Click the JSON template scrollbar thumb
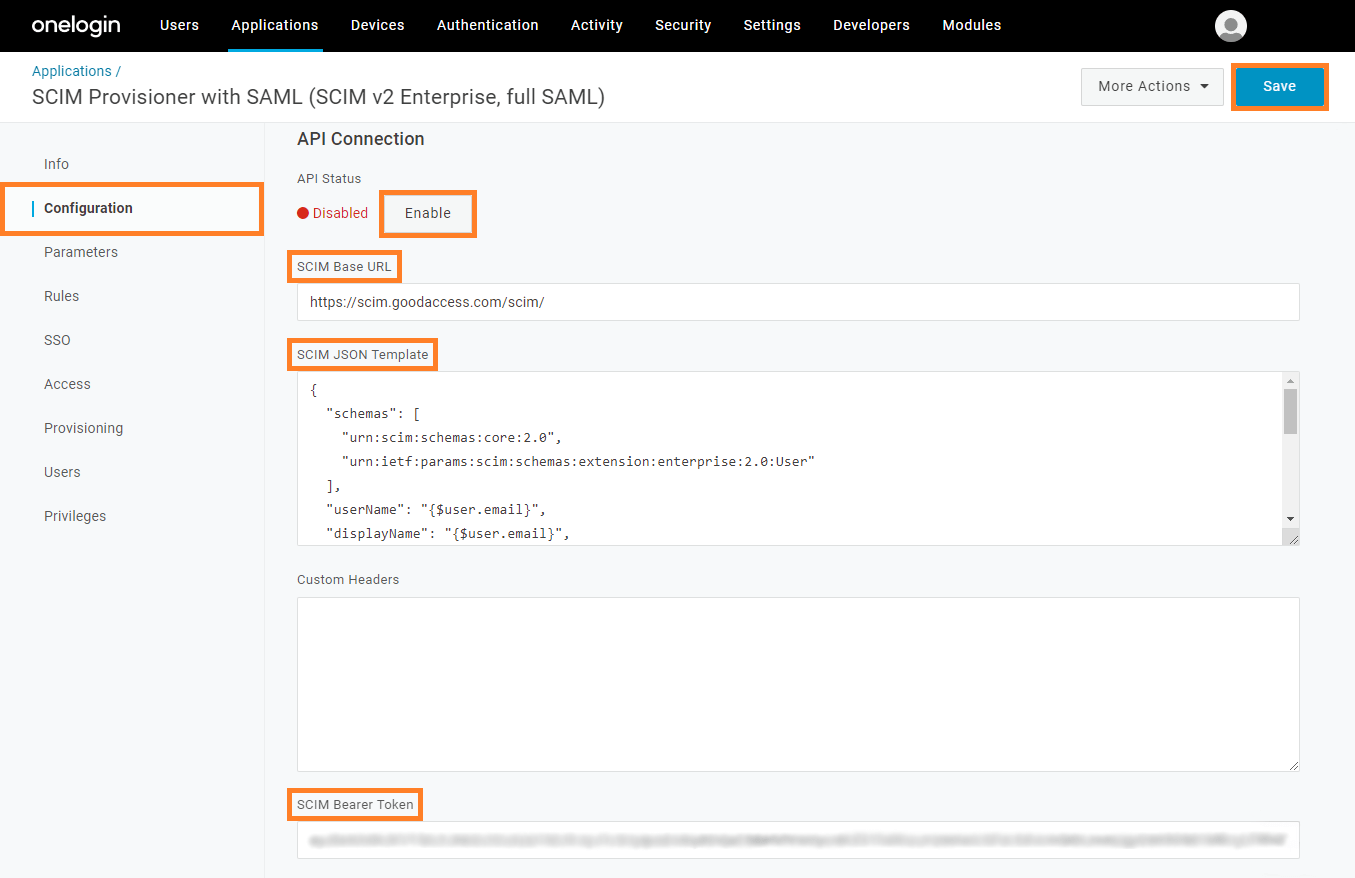 pos(1291,411)
